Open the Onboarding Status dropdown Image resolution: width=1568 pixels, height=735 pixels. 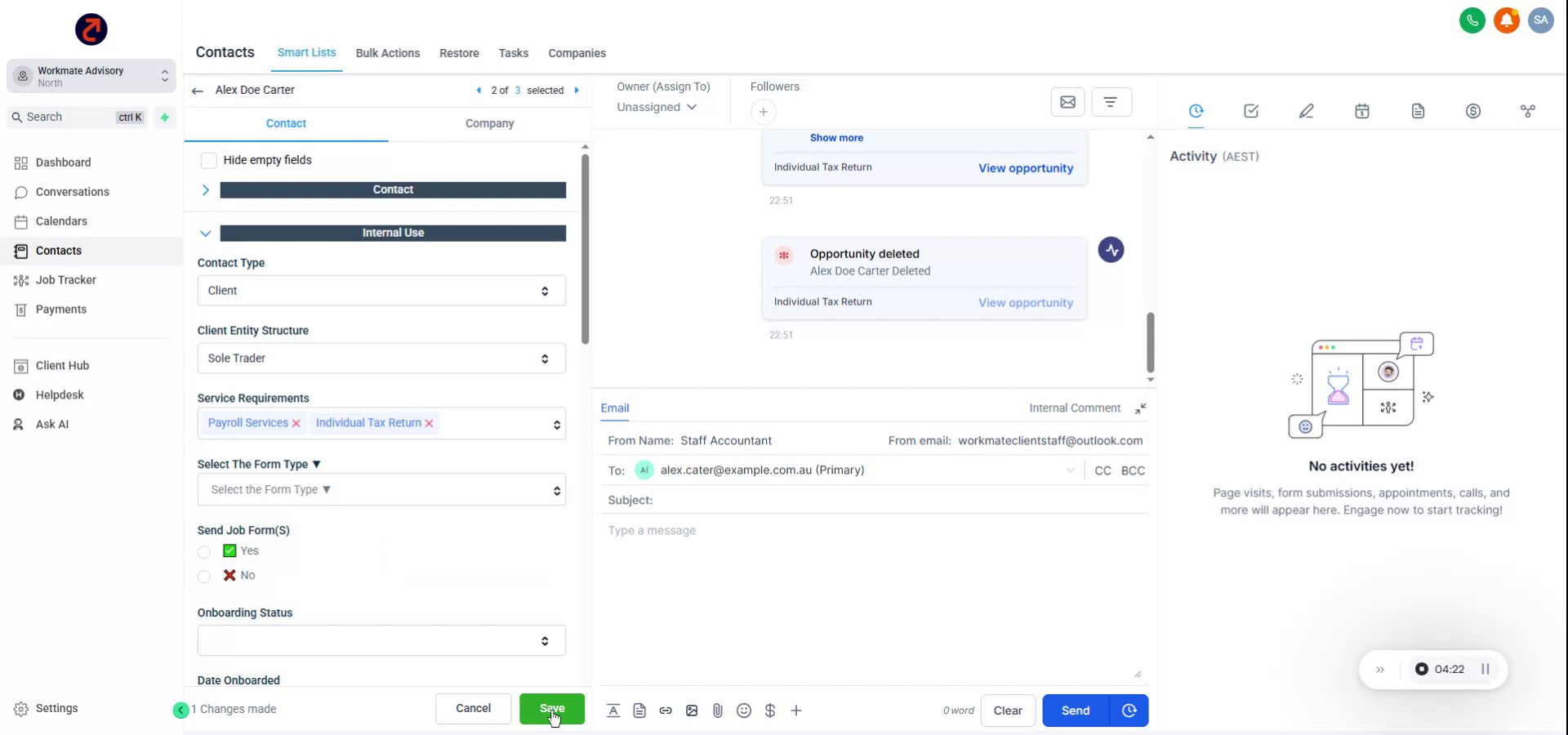pos(381,640)
